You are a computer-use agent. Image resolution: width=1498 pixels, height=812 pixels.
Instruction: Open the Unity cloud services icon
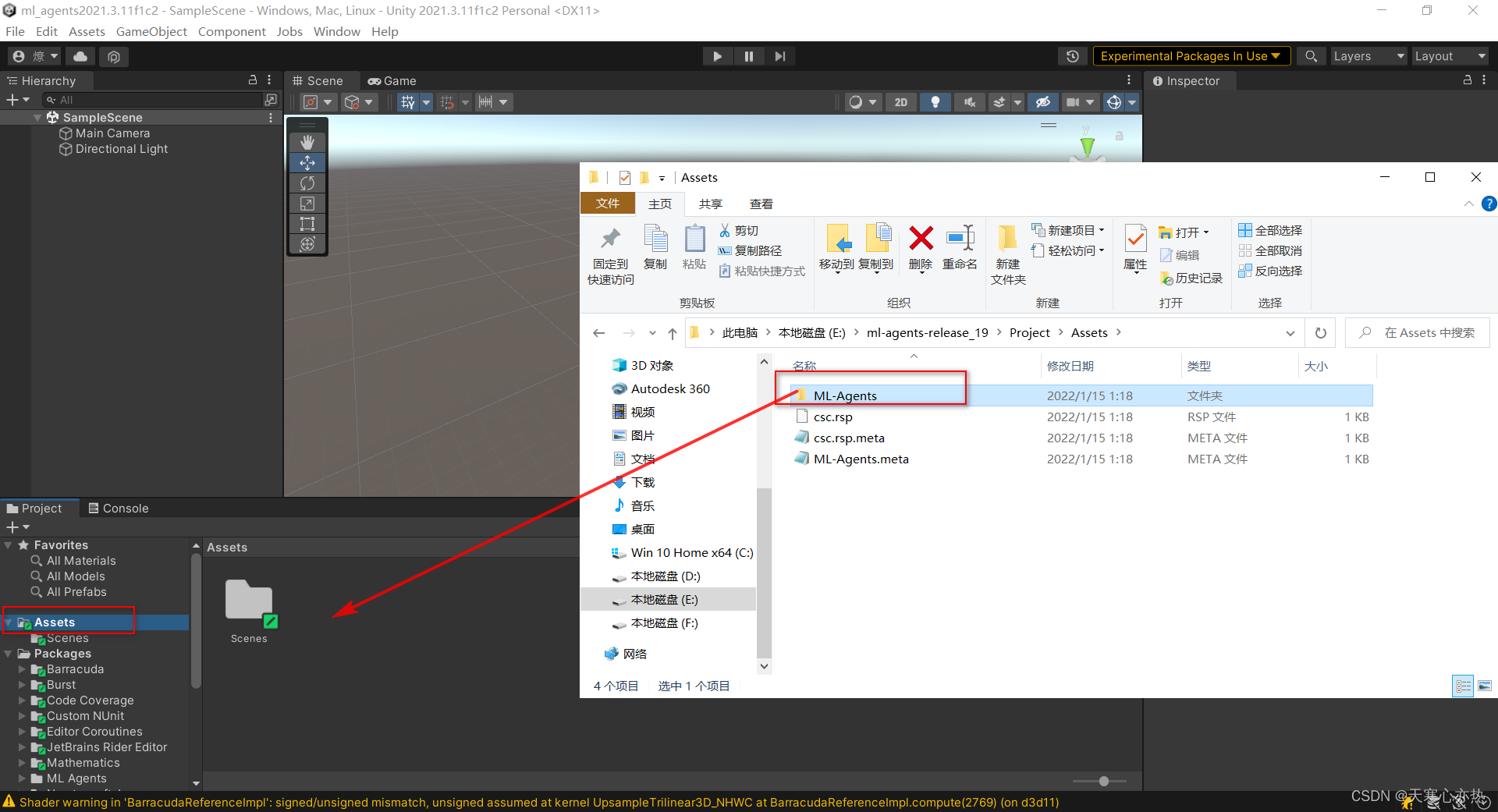pyautogui.click(x=80, y=56)
